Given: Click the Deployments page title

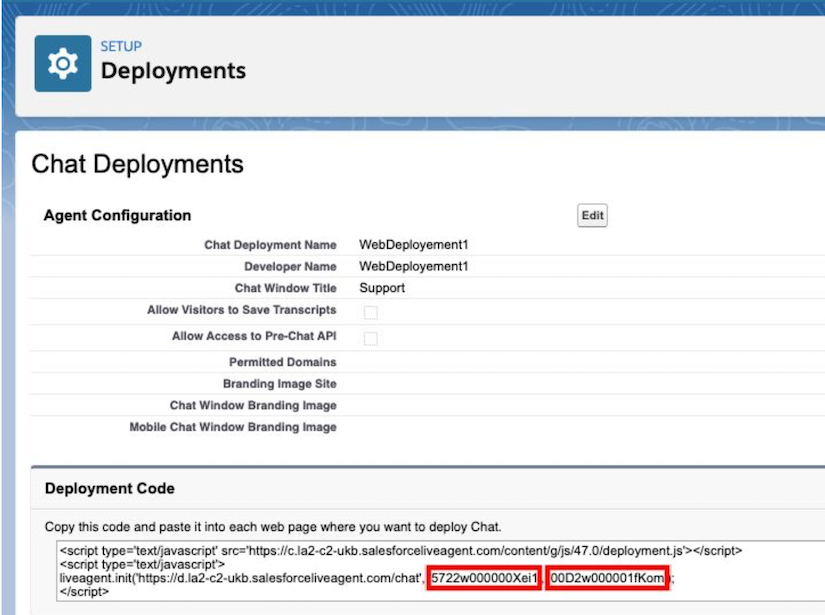Looking at the screenshot, I should [173, 70].
